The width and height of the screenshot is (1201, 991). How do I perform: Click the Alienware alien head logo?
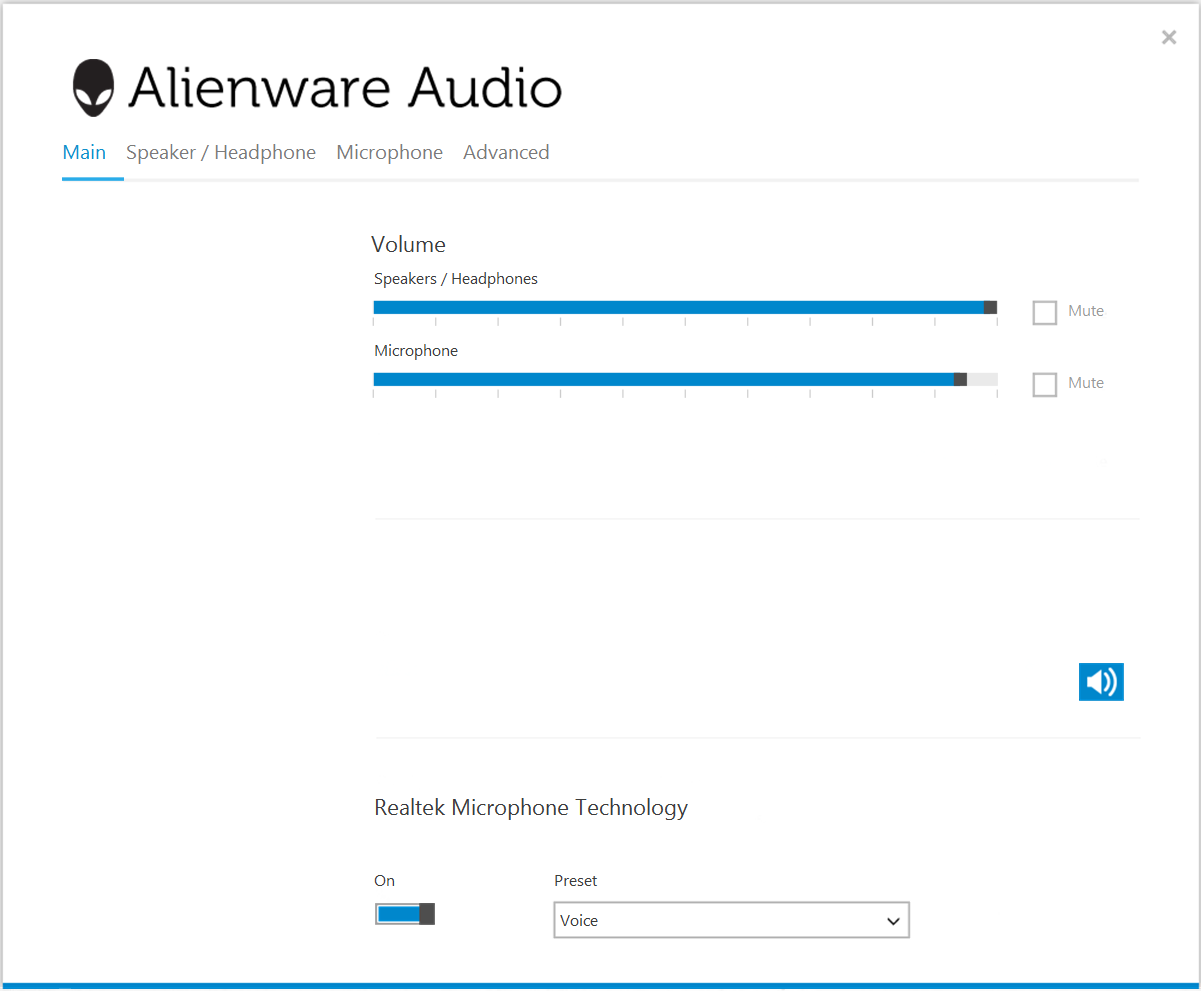coord(94,88)
